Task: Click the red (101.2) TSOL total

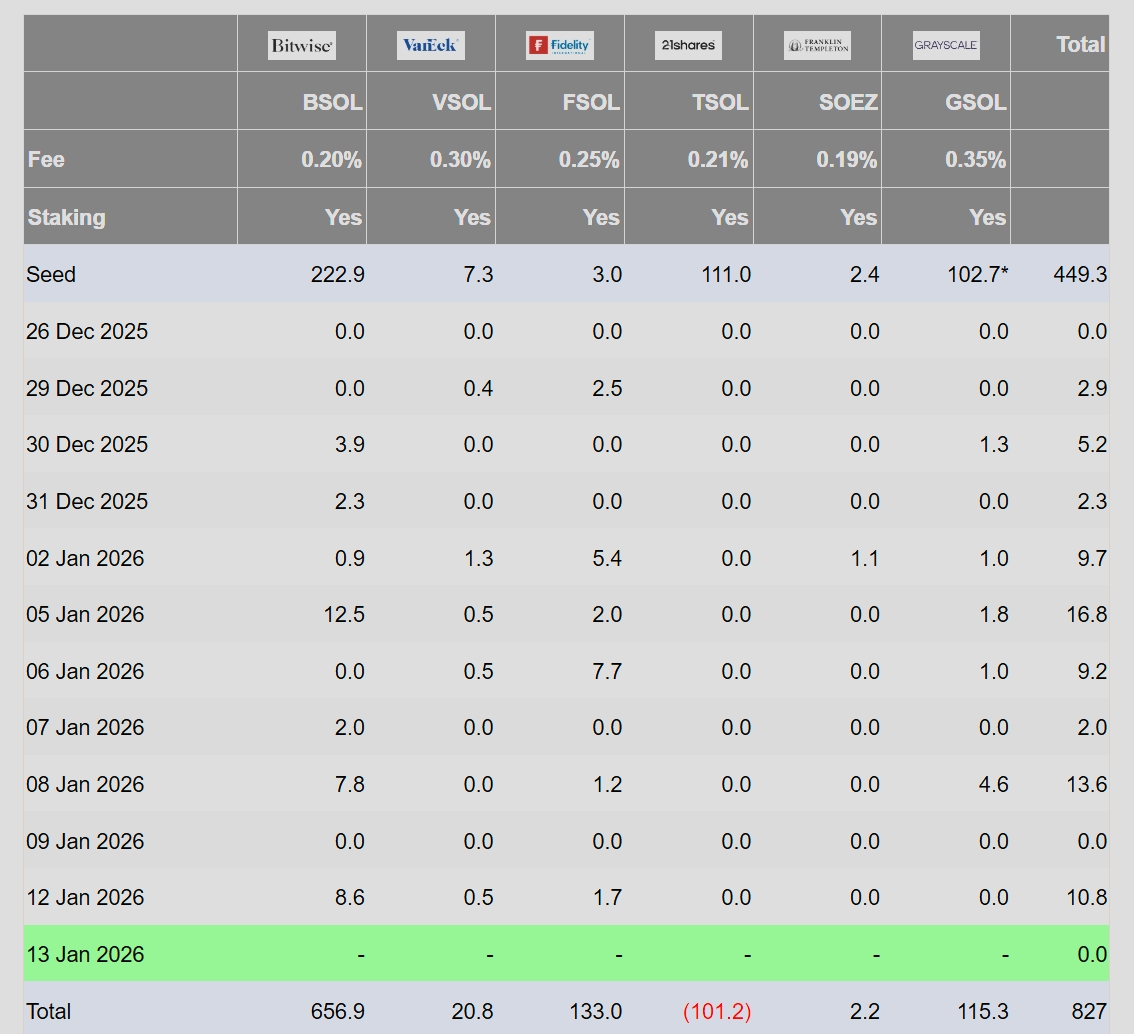Action: [x=717, y=1011]
